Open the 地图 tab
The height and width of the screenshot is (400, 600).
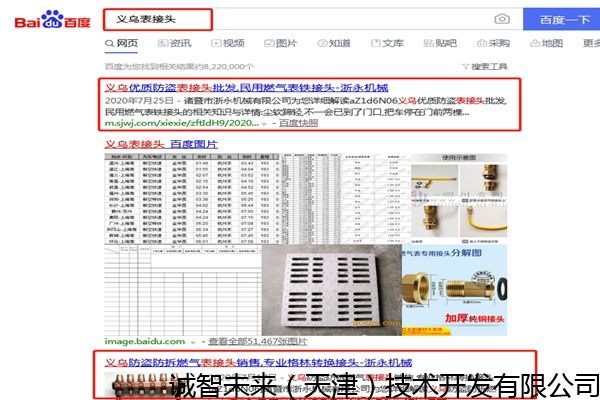click(546, 43)
